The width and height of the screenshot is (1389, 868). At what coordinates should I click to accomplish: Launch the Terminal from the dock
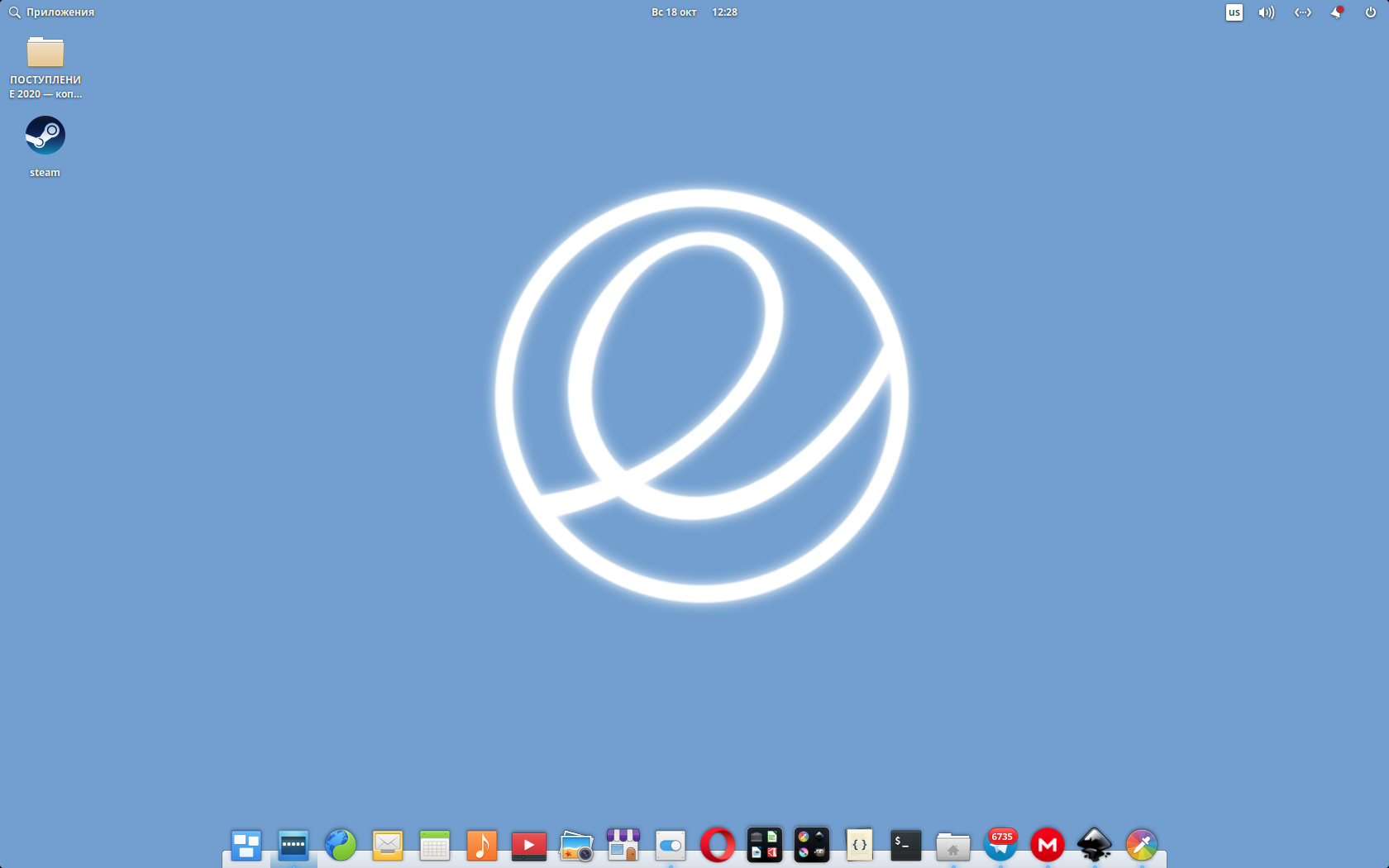(x=906, y=845)
